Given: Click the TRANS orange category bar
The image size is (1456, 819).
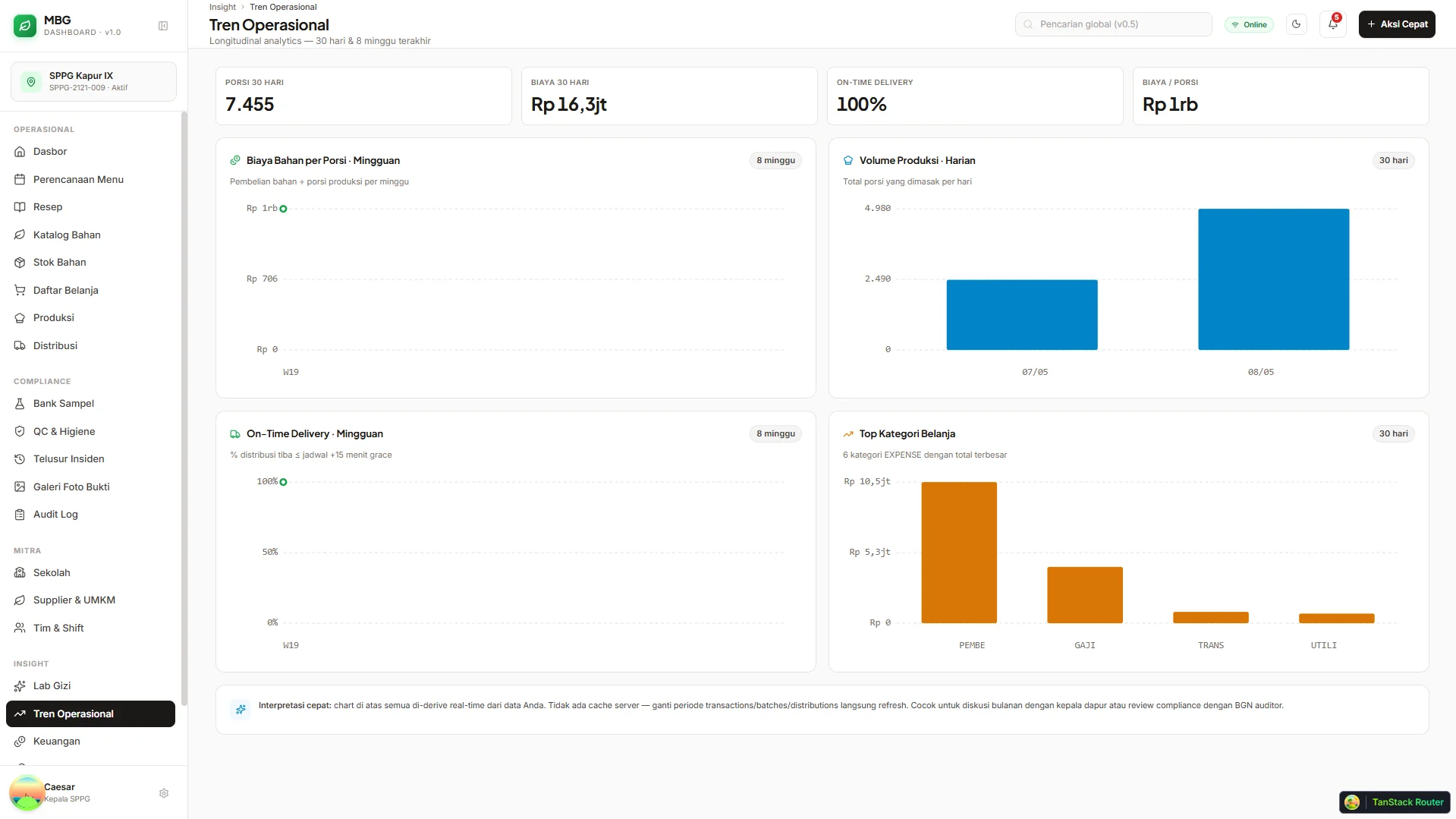Looking at the screenshot, I should tap(1211, 618).
